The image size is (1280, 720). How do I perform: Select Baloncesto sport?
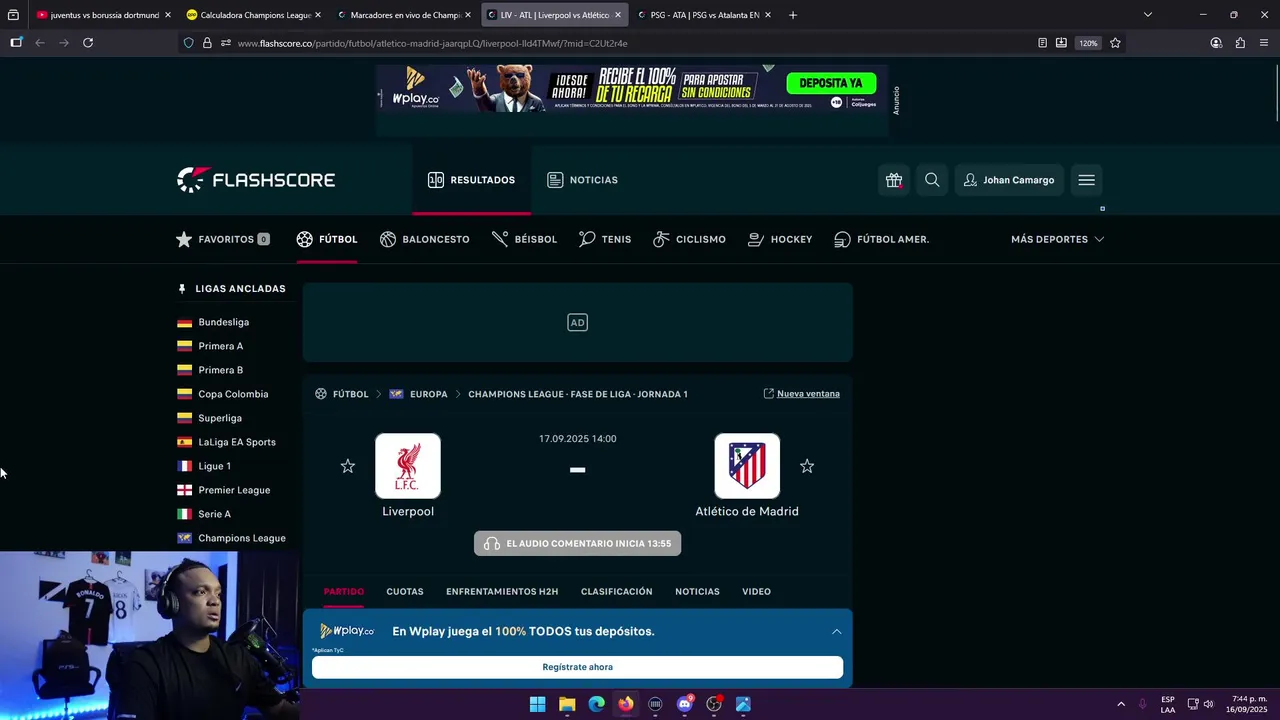(x=425, y=239)
